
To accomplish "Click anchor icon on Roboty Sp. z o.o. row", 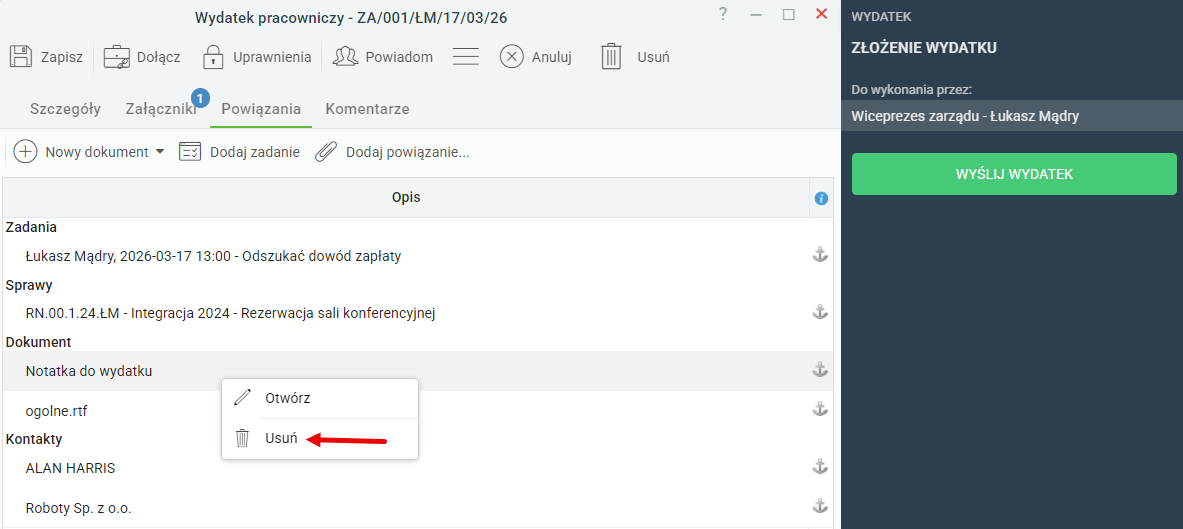I will click(819, 506).
